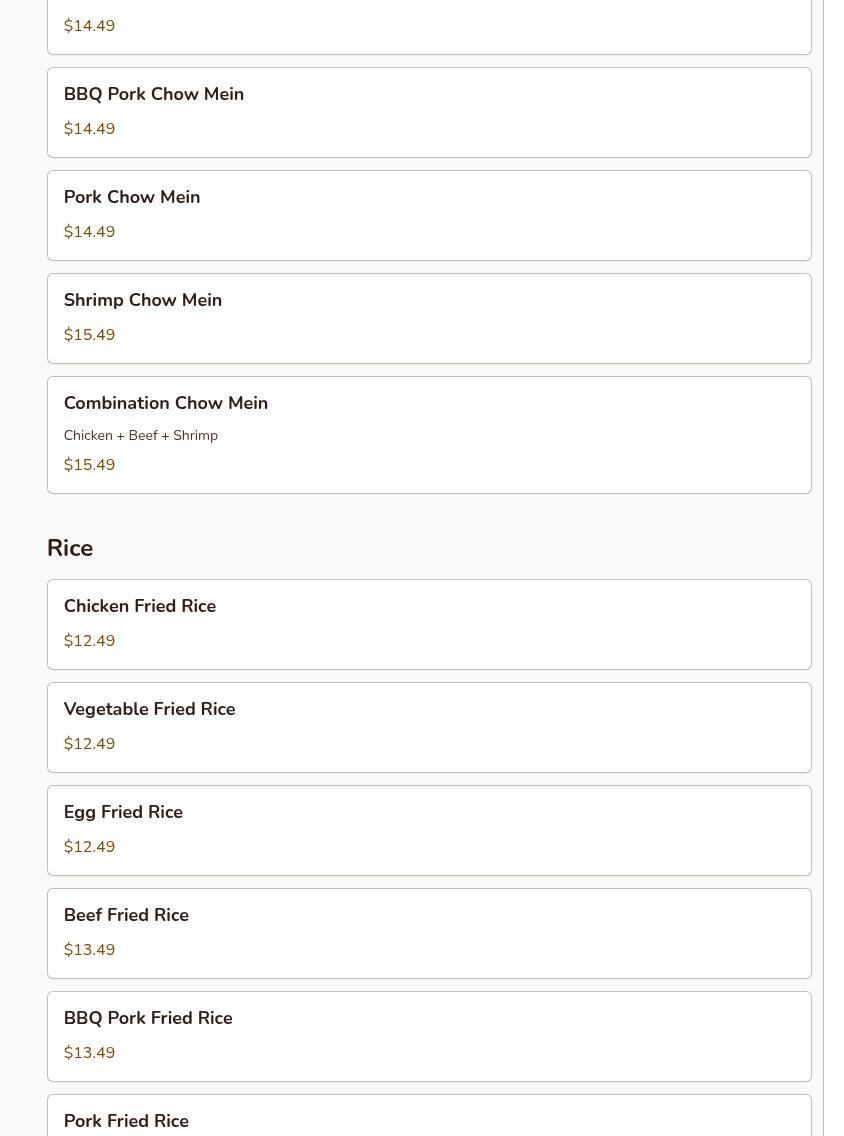Select Vegetable Fried Rice from the list
This screenshot has width=844, height=1136.
(428, 727)
